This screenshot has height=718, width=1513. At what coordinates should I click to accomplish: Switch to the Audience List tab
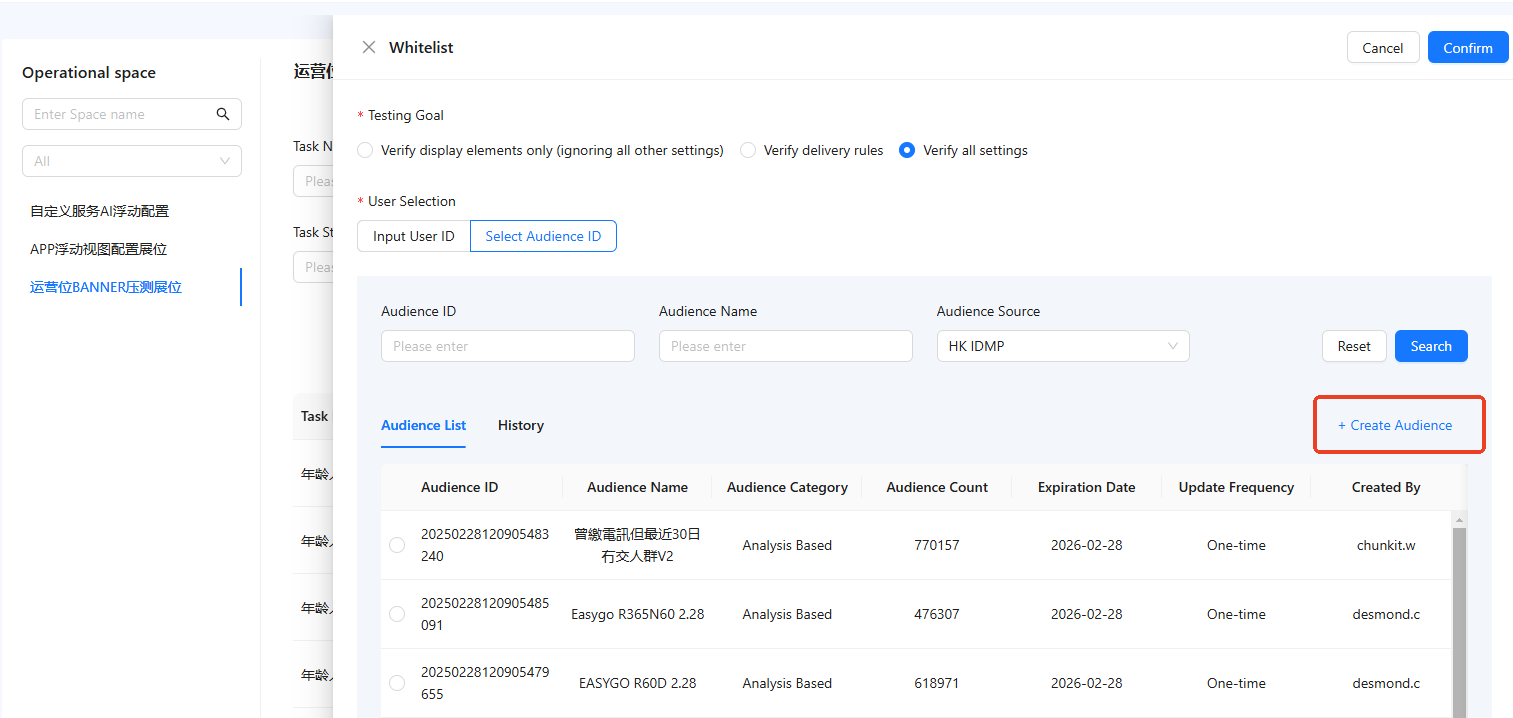tap(423, 425)
